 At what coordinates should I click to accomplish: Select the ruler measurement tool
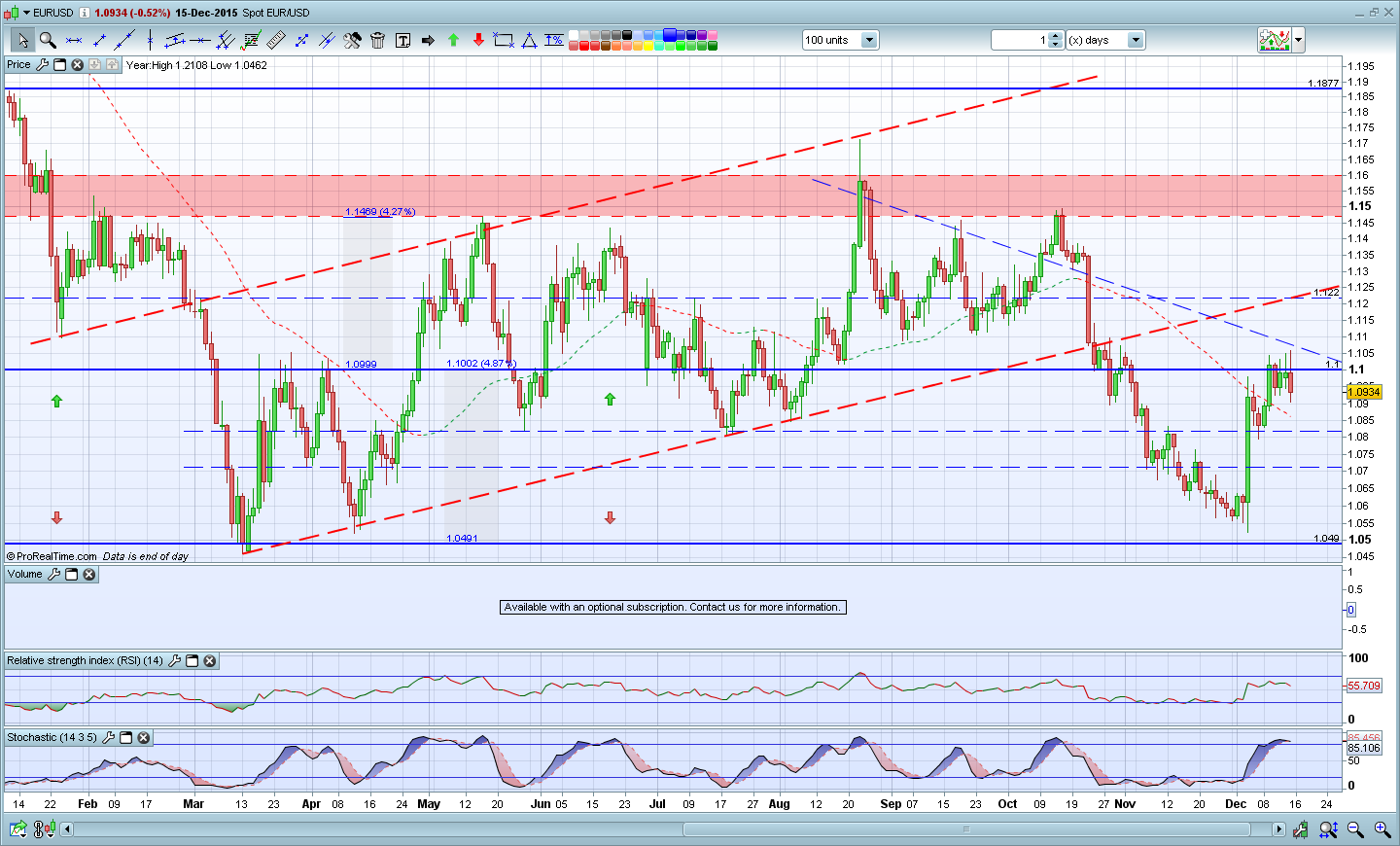pos(276,40)
